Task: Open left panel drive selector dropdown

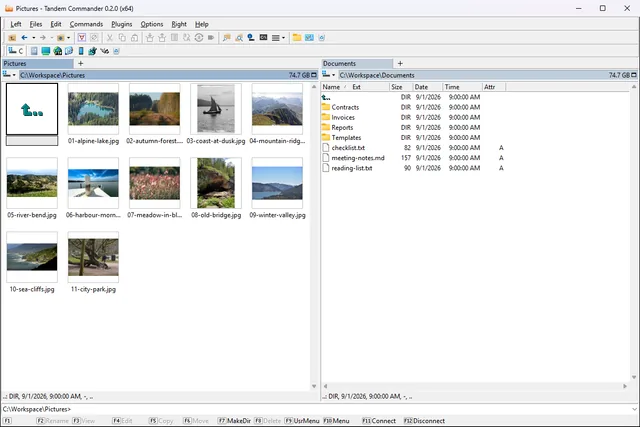Action: 9,75
